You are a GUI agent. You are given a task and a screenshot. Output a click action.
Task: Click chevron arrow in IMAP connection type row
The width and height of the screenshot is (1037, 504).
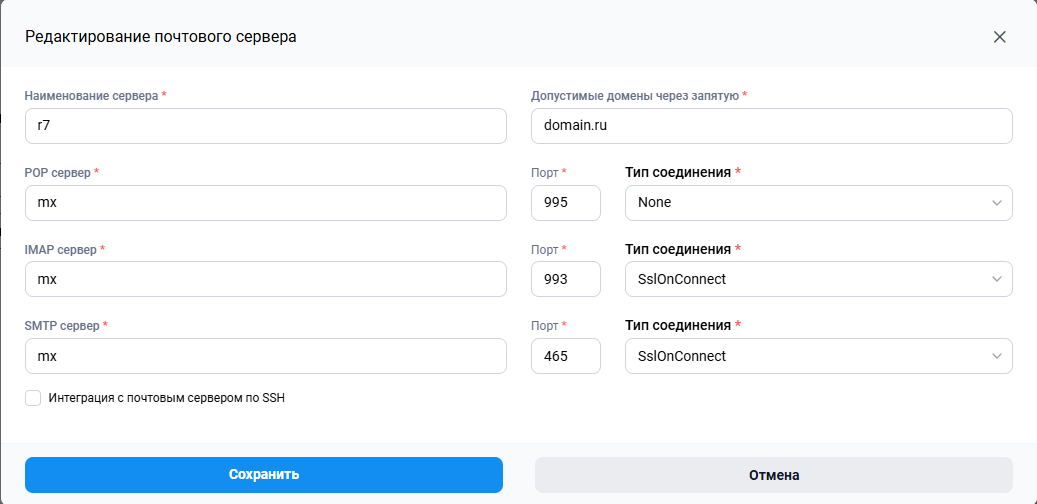coord(996,280)
